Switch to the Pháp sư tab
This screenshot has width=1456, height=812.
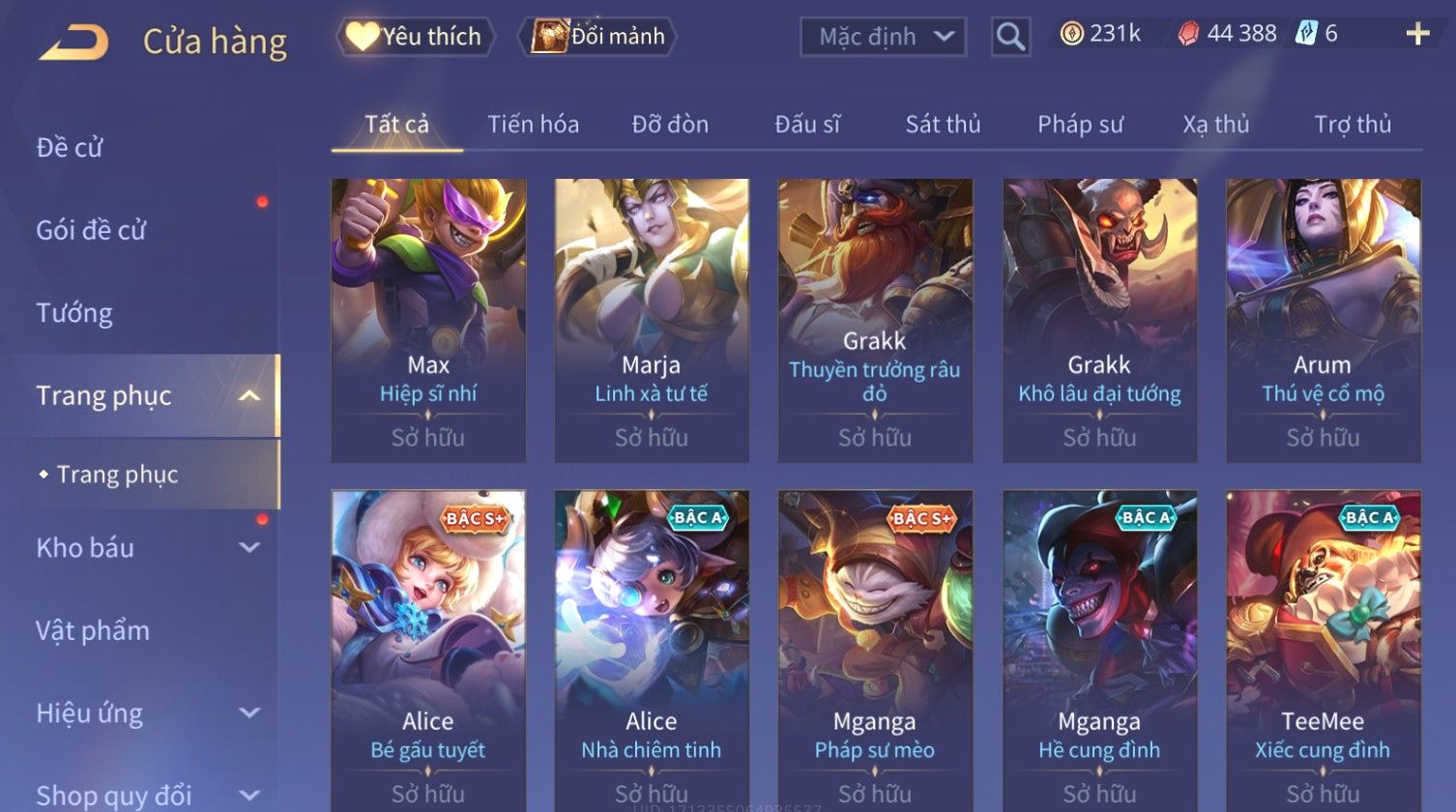coord(1080,125)
